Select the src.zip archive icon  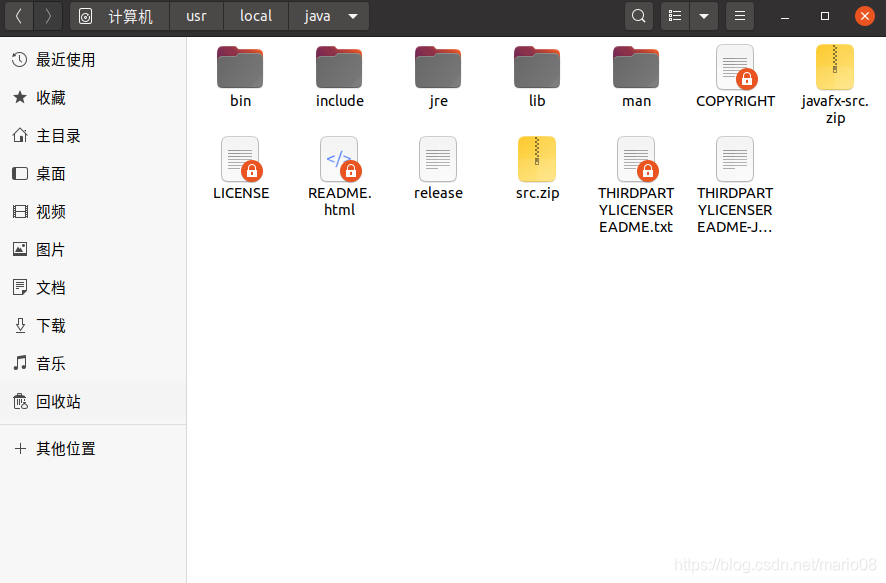(x=537, y=159)
